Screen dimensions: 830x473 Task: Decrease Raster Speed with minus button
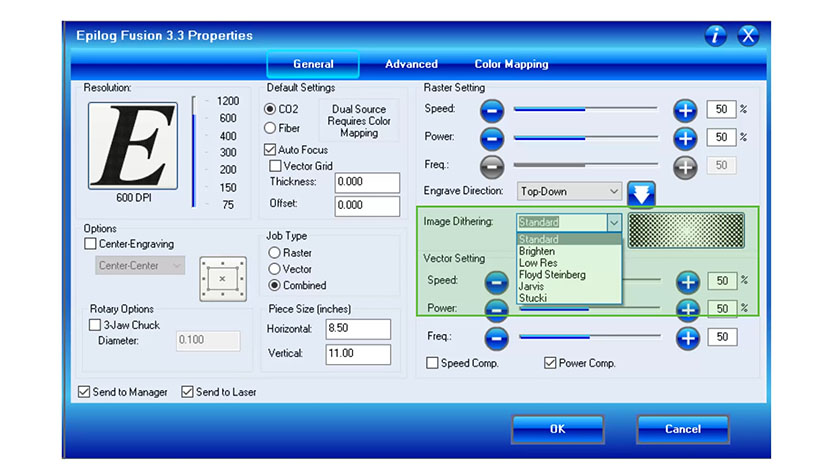492,110
